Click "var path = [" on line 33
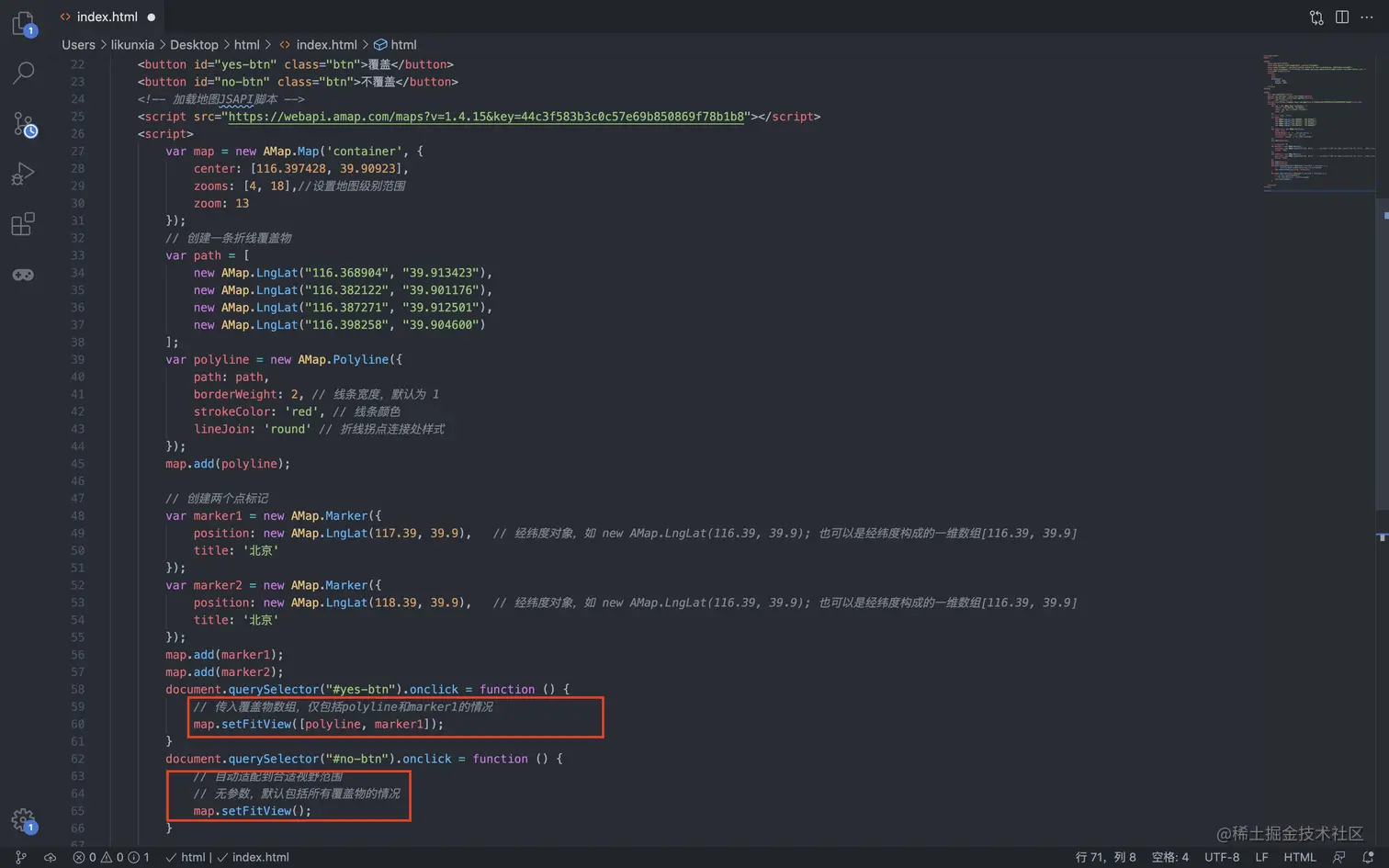The height and width of the screenshot is (868, 1389). click(x=208, y=255)
